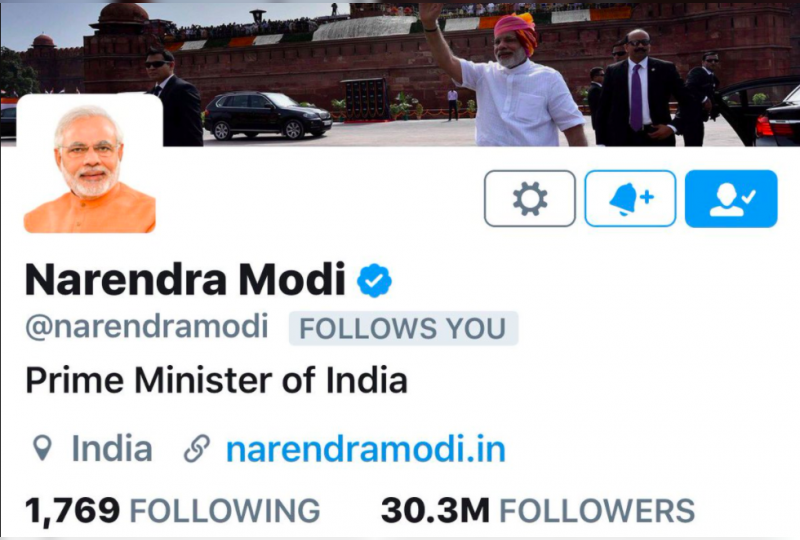800x540 pixels.
Task: Select the Prime Minister of India bio
Action: click(216, 381)
